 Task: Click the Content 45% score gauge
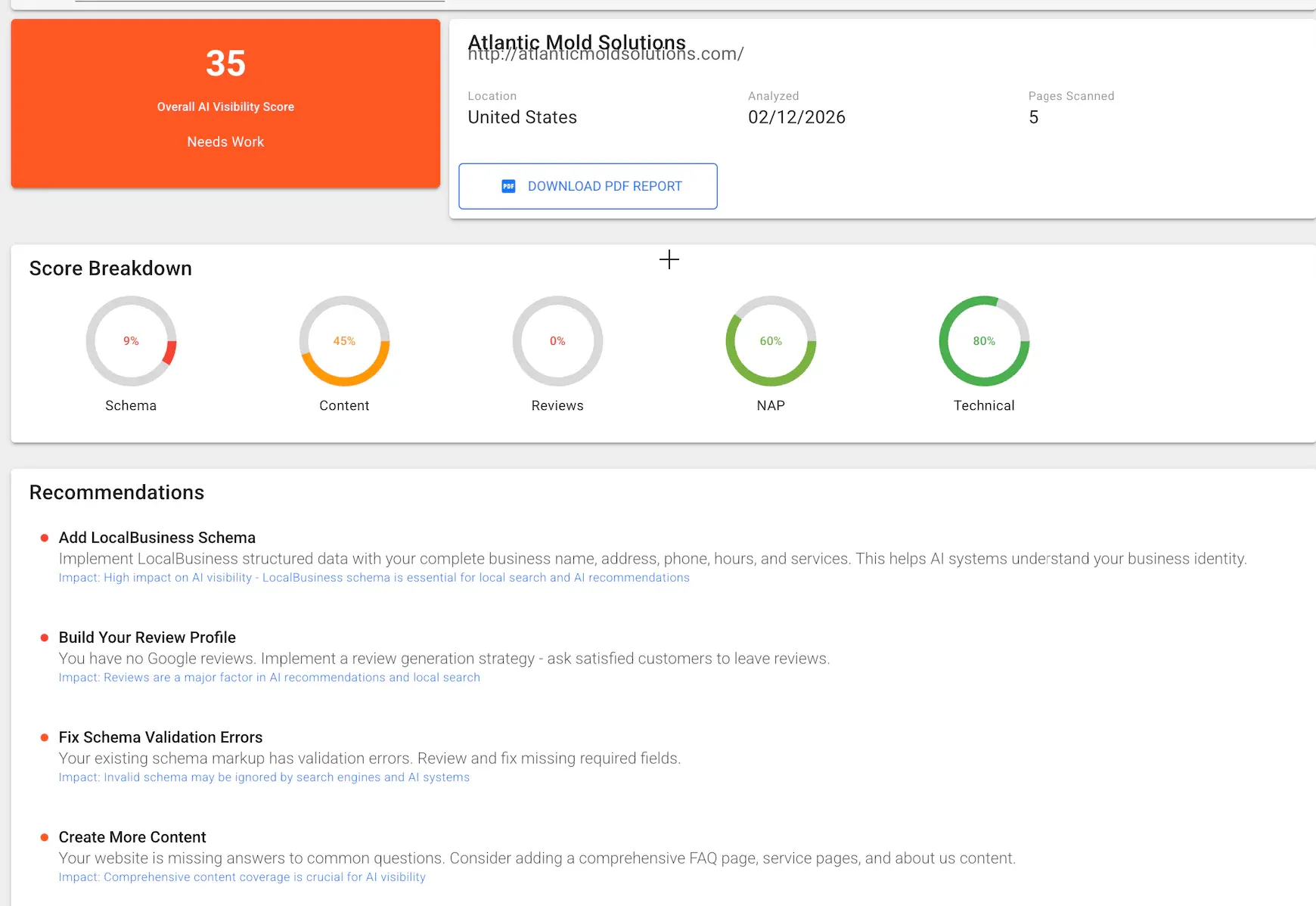point(344,341)
